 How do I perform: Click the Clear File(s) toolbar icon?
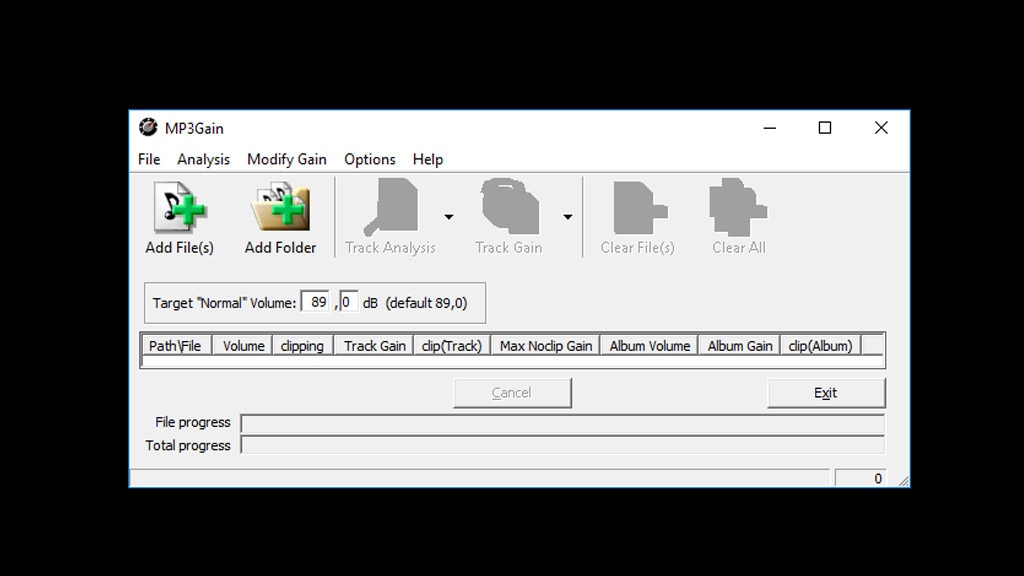tap(639, 208)
